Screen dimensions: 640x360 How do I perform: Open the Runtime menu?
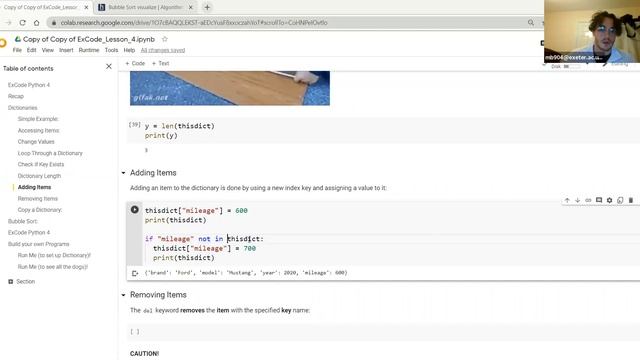(x=89, y=50)
